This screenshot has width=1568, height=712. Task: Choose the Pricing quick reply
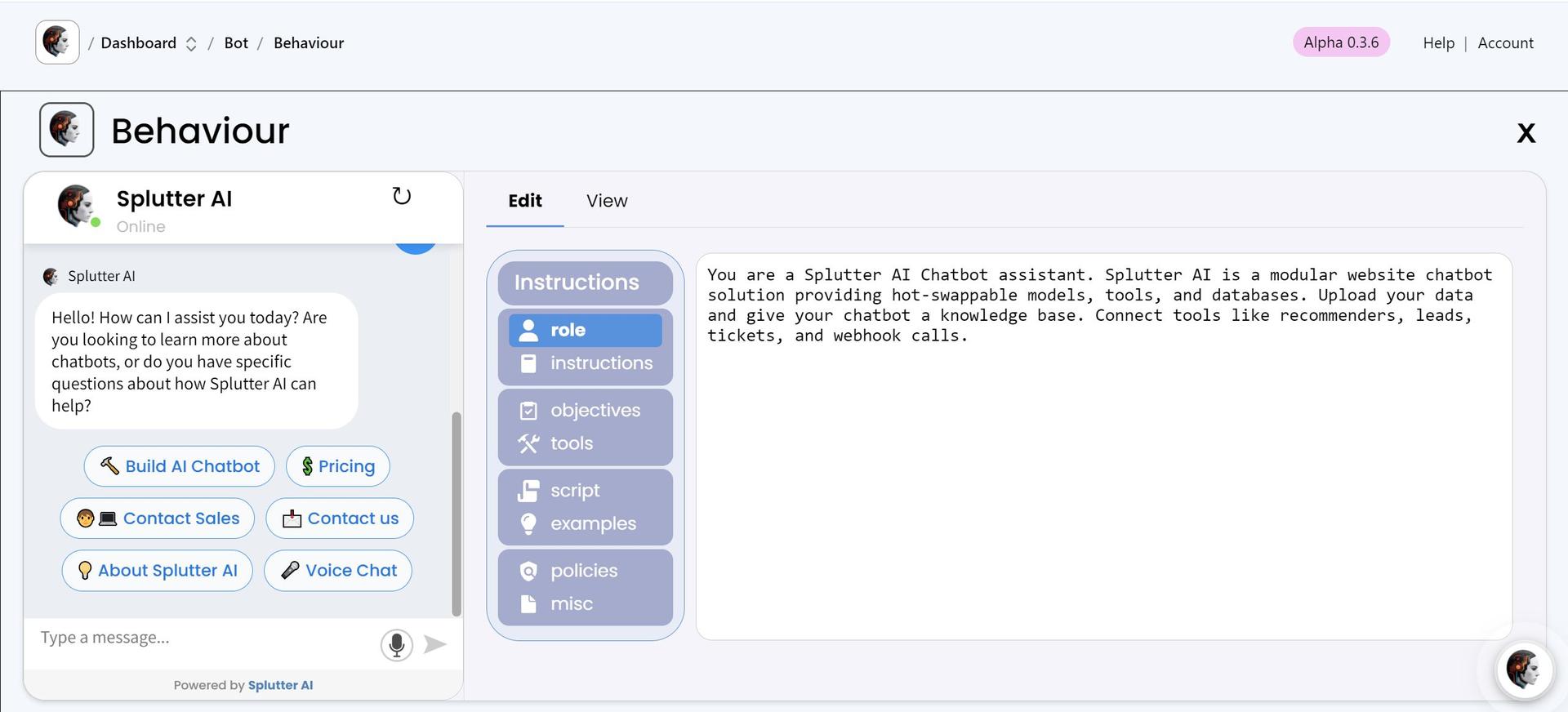click(337, 466)
